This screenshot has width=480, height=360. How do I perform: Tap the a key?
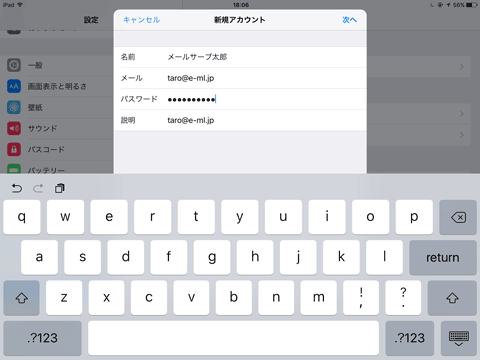[39, 257]
